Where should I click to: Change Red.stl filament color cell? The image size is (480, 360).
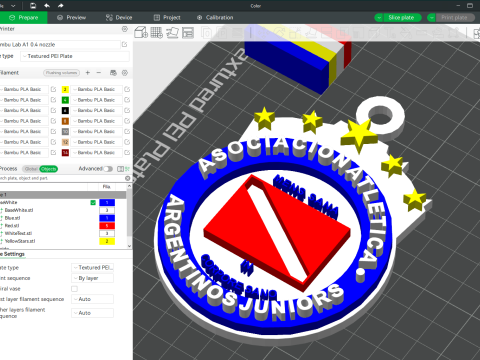(107, 226)
